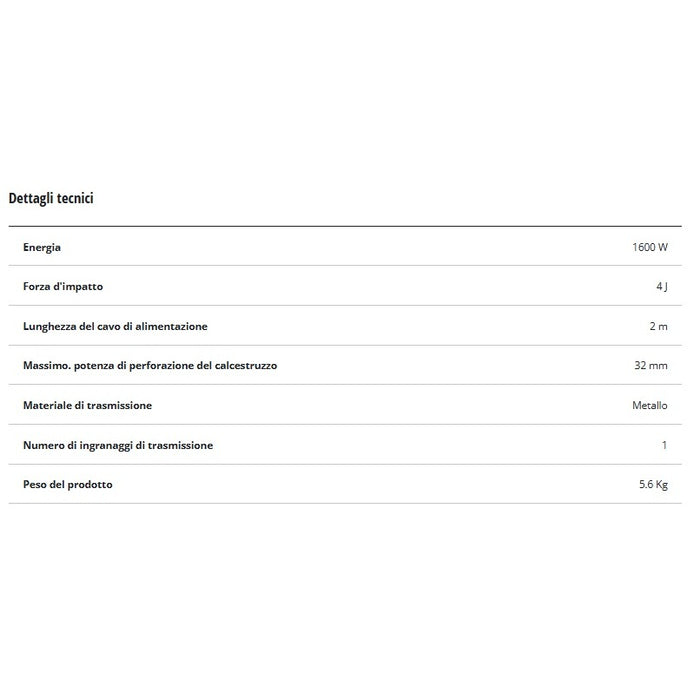Click the 'Massimo. potenza di perforazione' label
The height and width of the screenshot is (700, 700).
(150, 365)
